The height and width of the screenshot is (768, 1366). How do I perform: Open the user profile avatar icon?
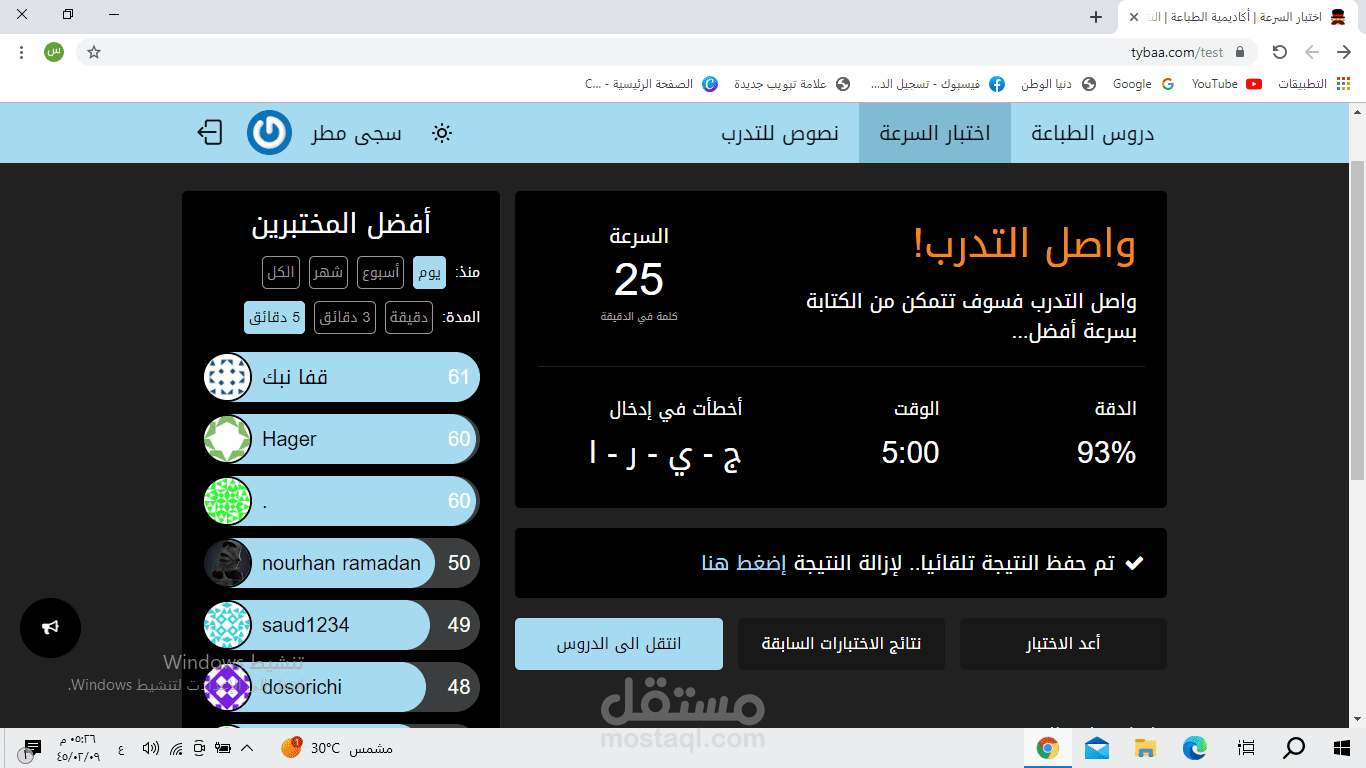pyautogui.click(x=269, y=132)
